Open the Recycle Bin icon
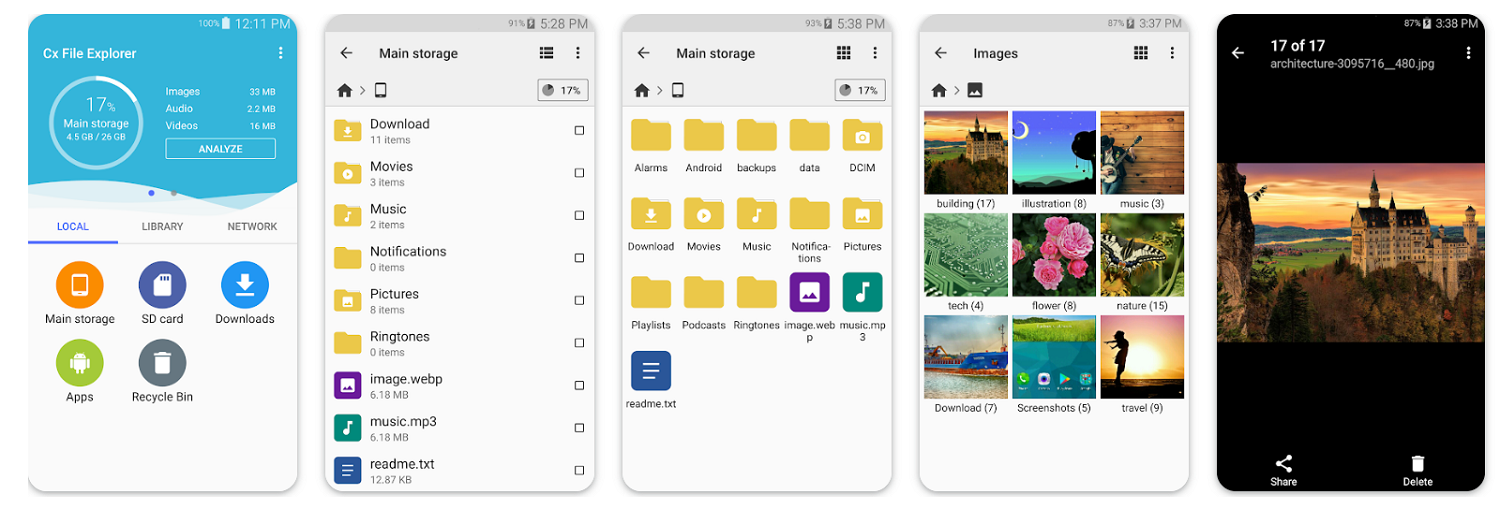The image size is (1500, 509). point(162,363)
